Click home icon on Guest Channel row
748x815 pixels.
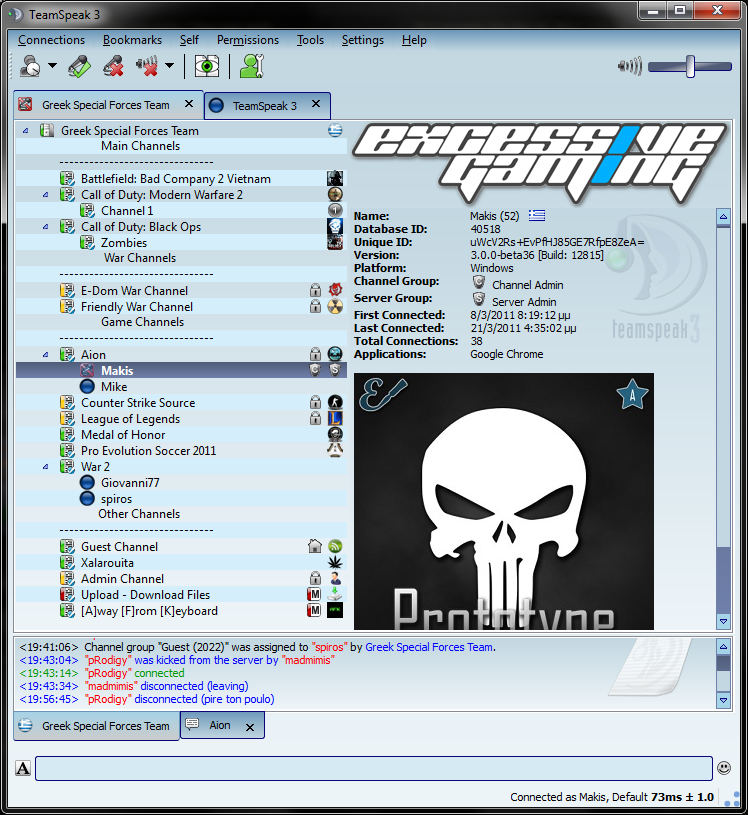pyautogui.click(x=315, y=546)
